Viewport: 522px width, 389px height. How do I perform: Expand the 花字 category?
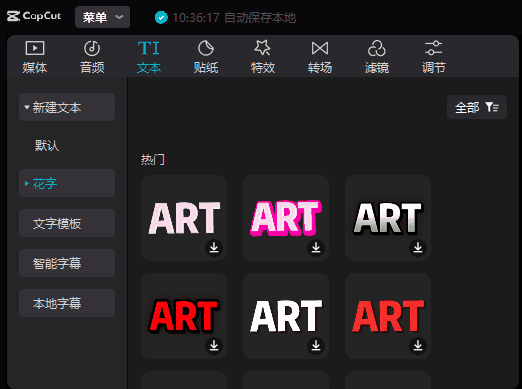pos(67,183)
